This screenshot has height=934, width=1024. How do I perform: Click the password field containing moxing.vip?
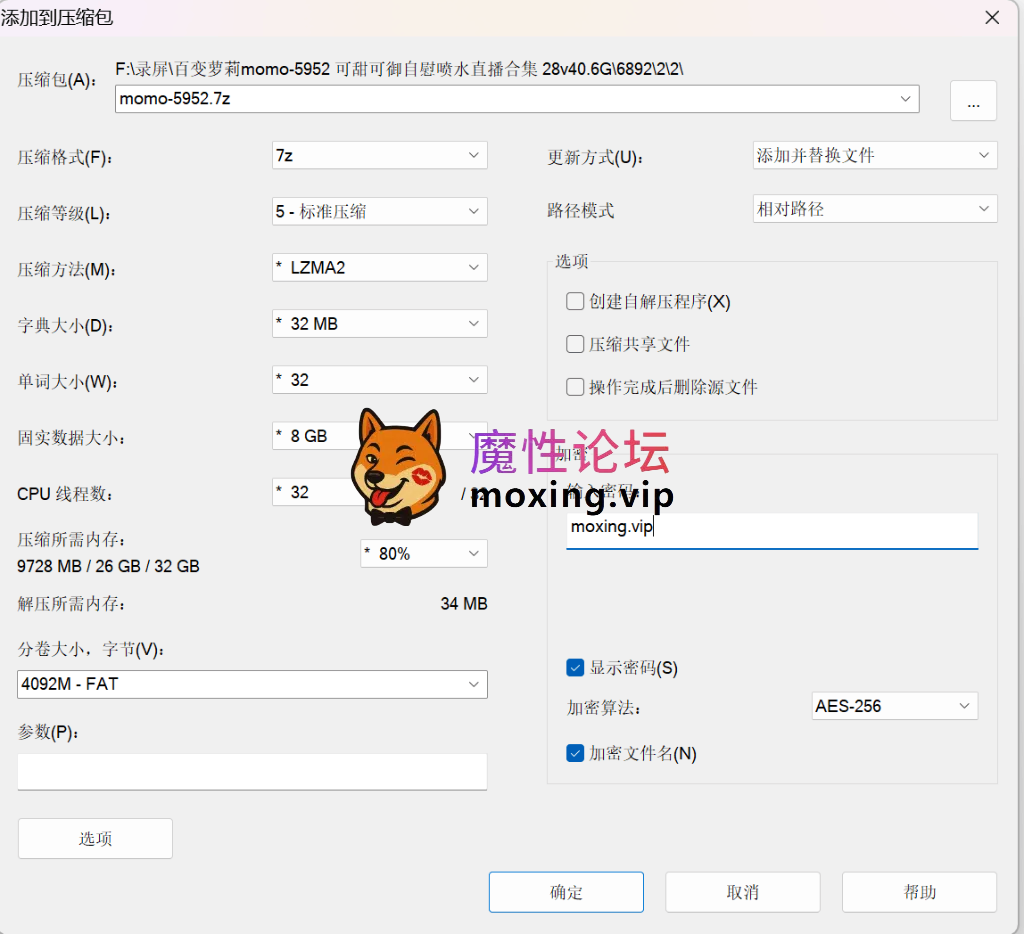pos(772,530)
